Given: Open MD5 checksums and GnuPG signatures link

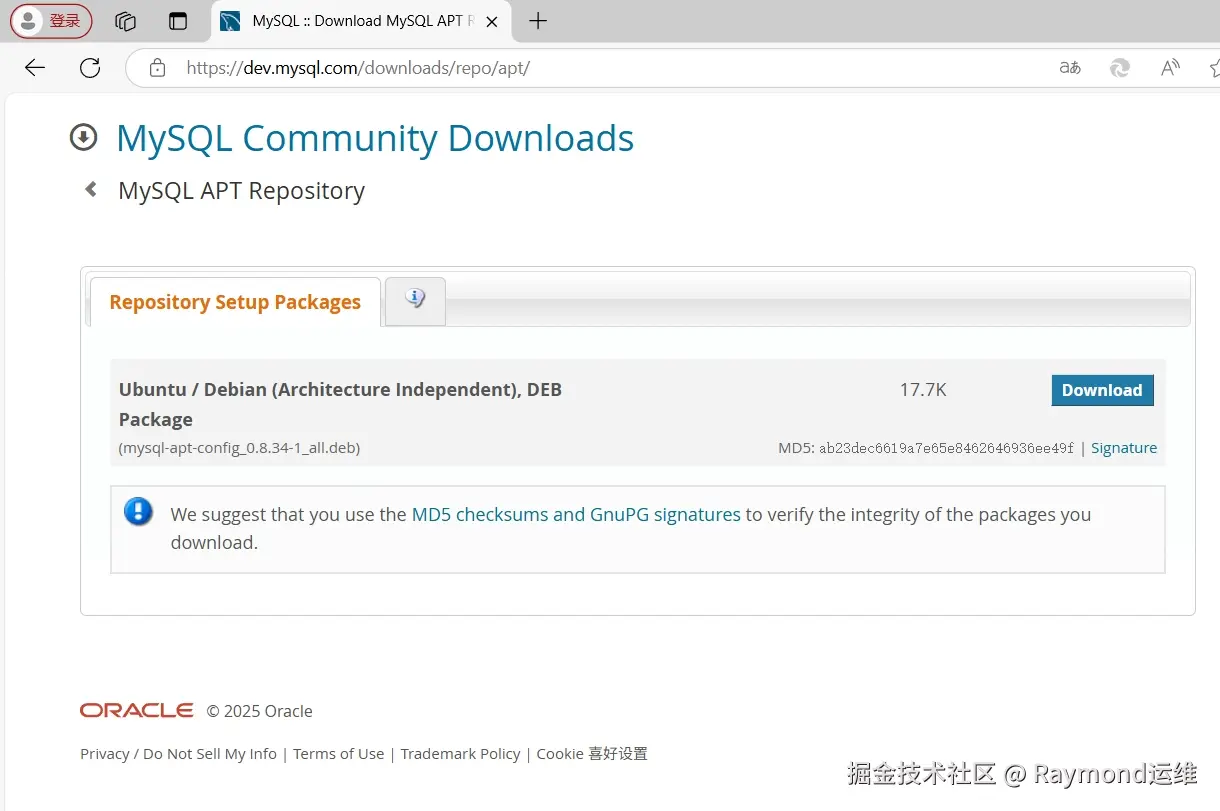Looking at the screenshot, I should [x=576, y=514].
